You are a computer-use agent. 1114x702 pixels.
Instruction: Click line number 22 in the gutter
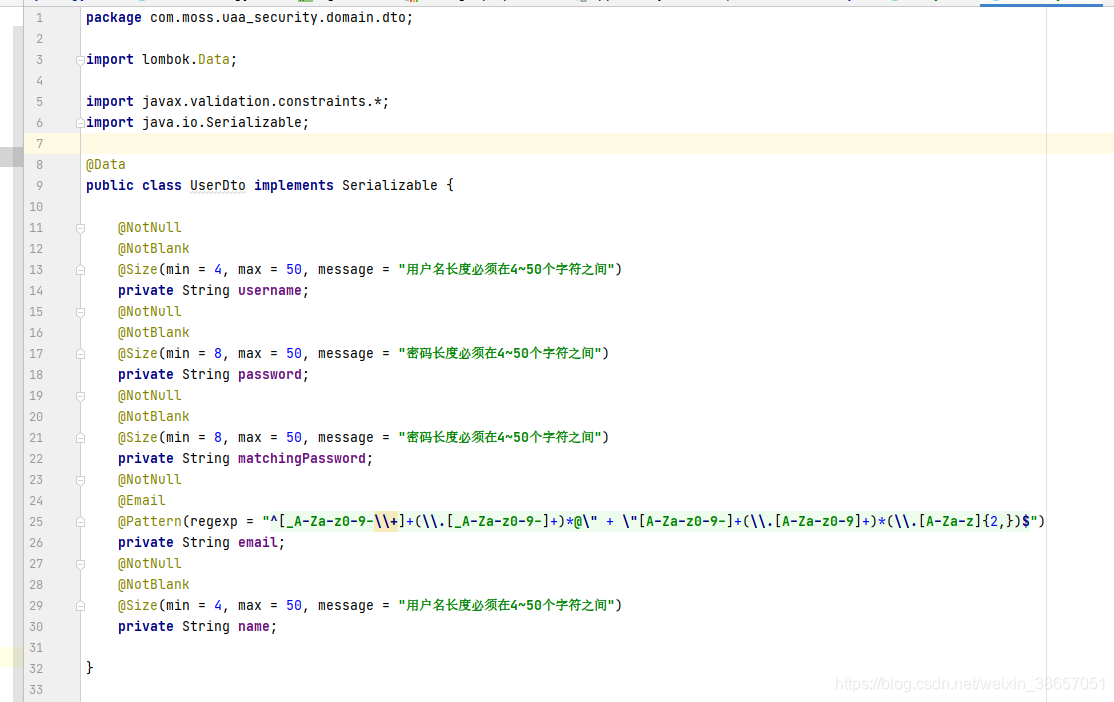coord(36,458)
